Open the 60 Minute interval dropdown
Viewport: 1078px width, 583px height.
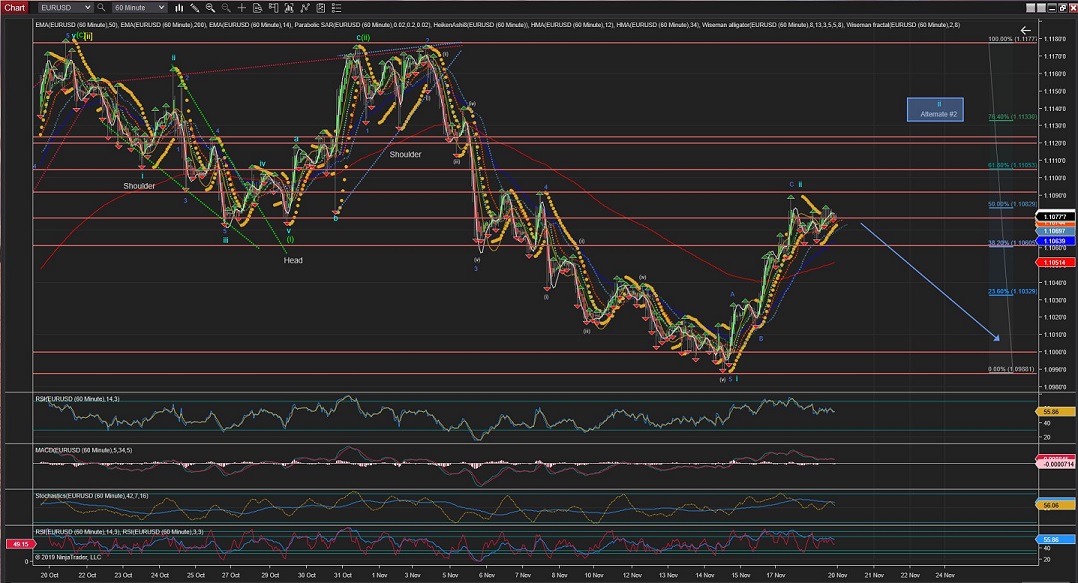pyautogui.click(x=140, y=8)
